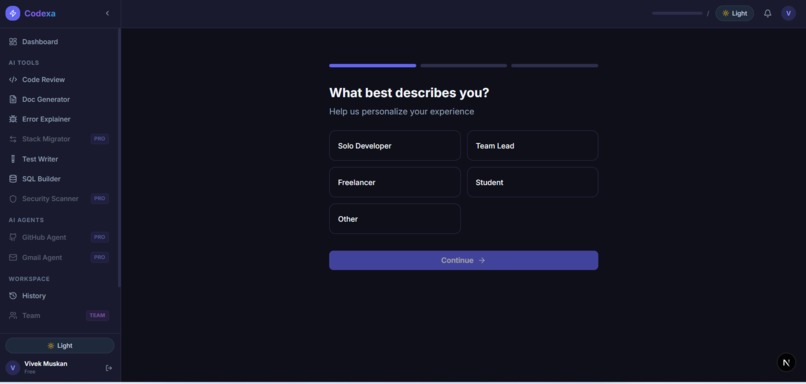The image size is (806, 384).
Task: Open Error Explainer tool
Action: pyautogui.click(x=59, y=119)
